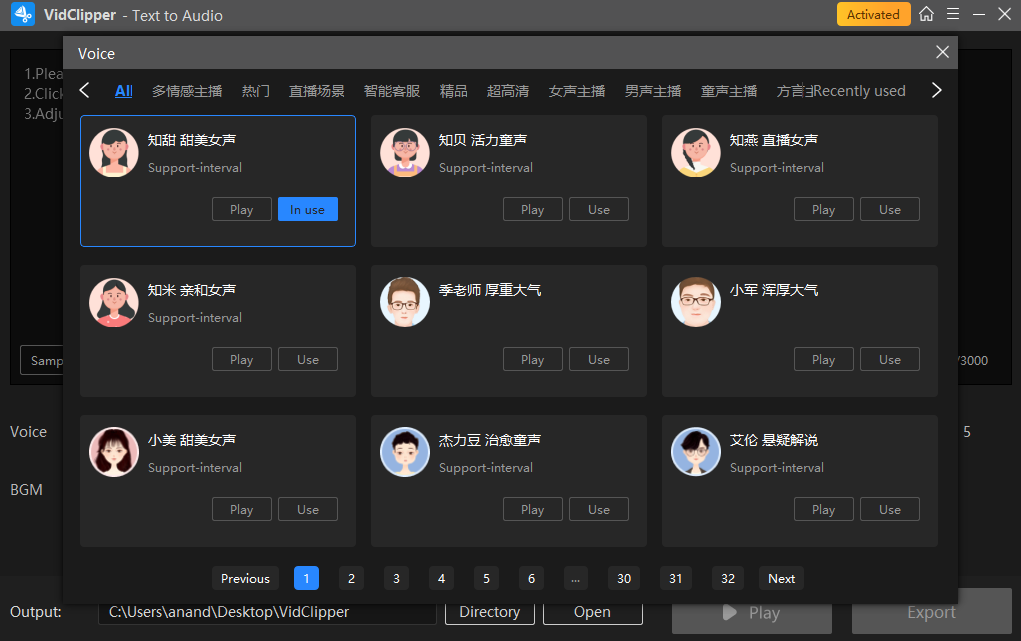Use the 小美 甜美女声 voice

point(307,510)
